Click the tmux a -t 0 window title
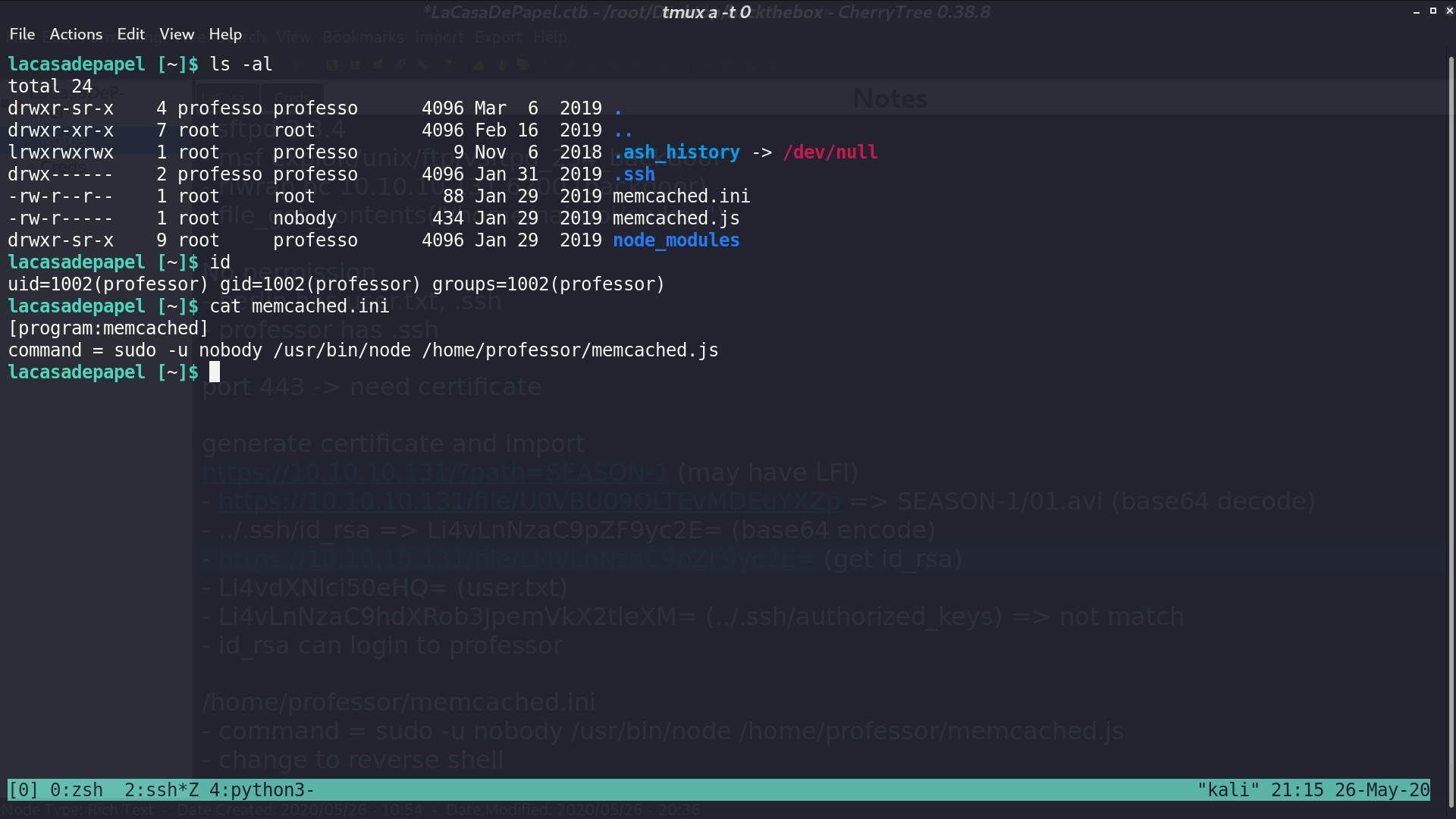The height and width of the screenshot is (819, 1456). 706,12
